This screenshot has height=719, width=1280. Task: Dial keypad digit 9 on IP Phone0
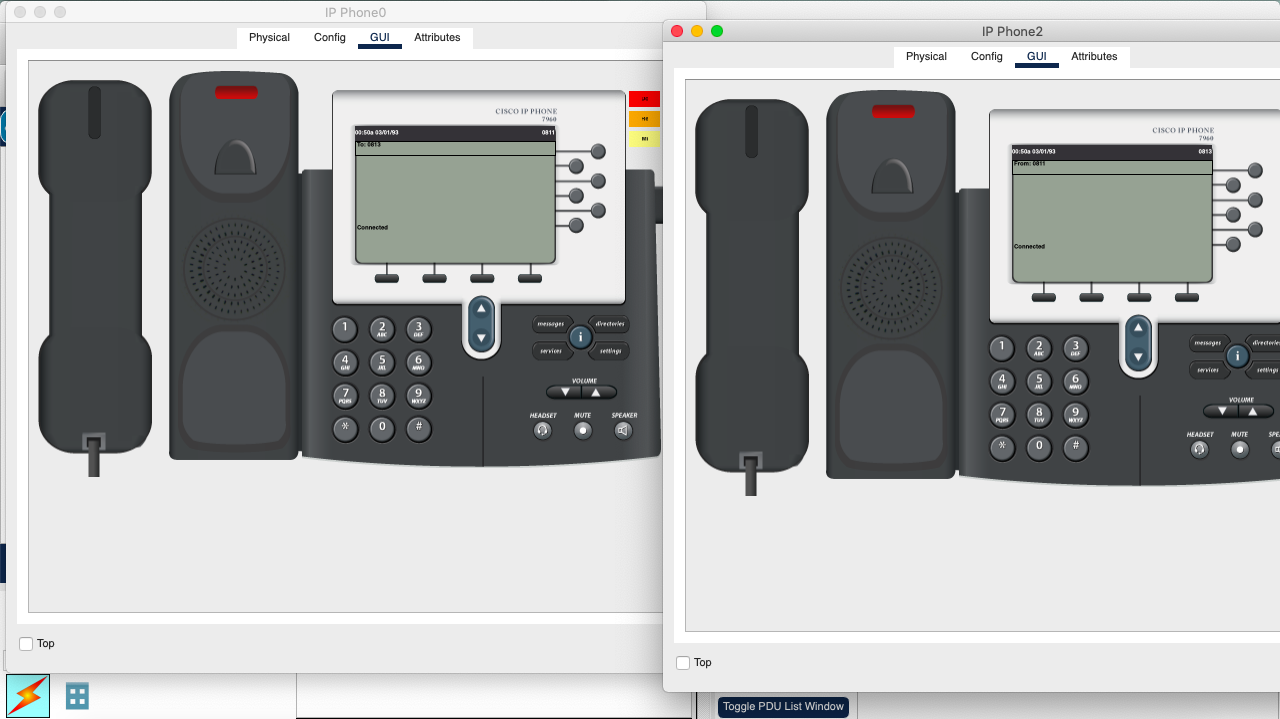418,395
